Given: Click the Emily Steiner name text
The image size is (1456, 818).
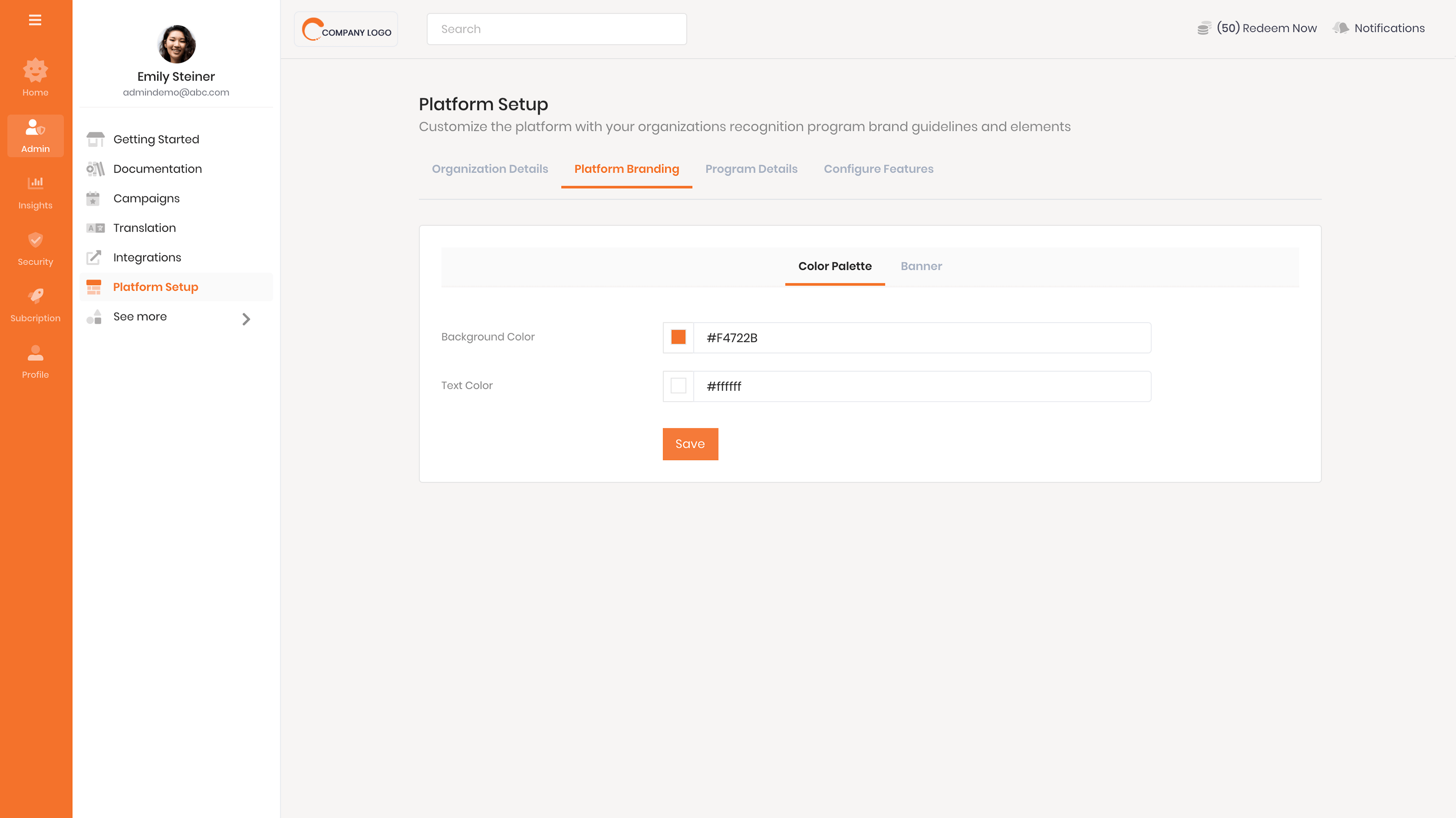Looking at the screenshot, I should [x=176, y=76].
